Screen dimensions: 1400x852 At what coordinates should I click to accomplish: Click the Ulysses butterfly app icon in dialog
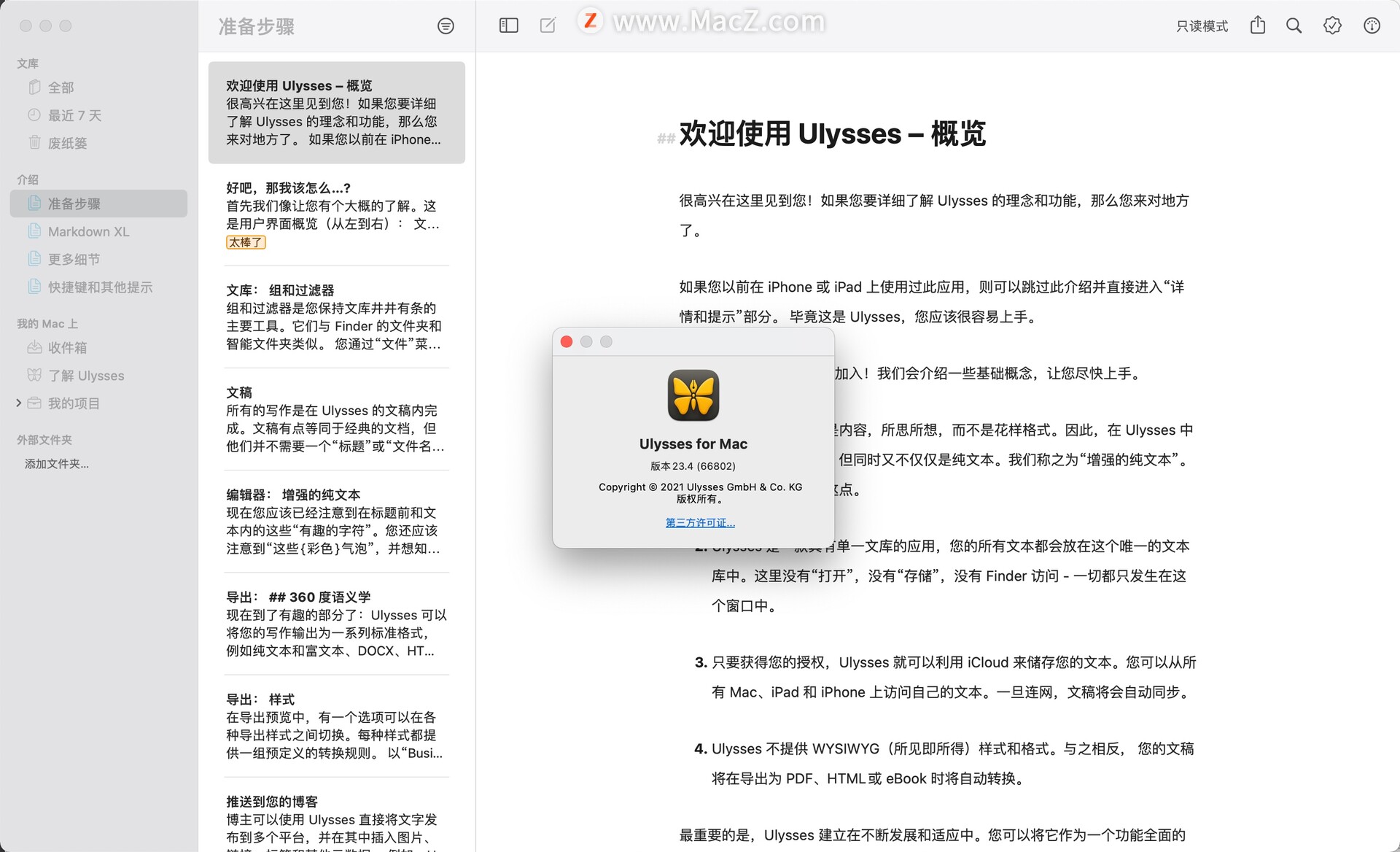(x=693, y=395)
